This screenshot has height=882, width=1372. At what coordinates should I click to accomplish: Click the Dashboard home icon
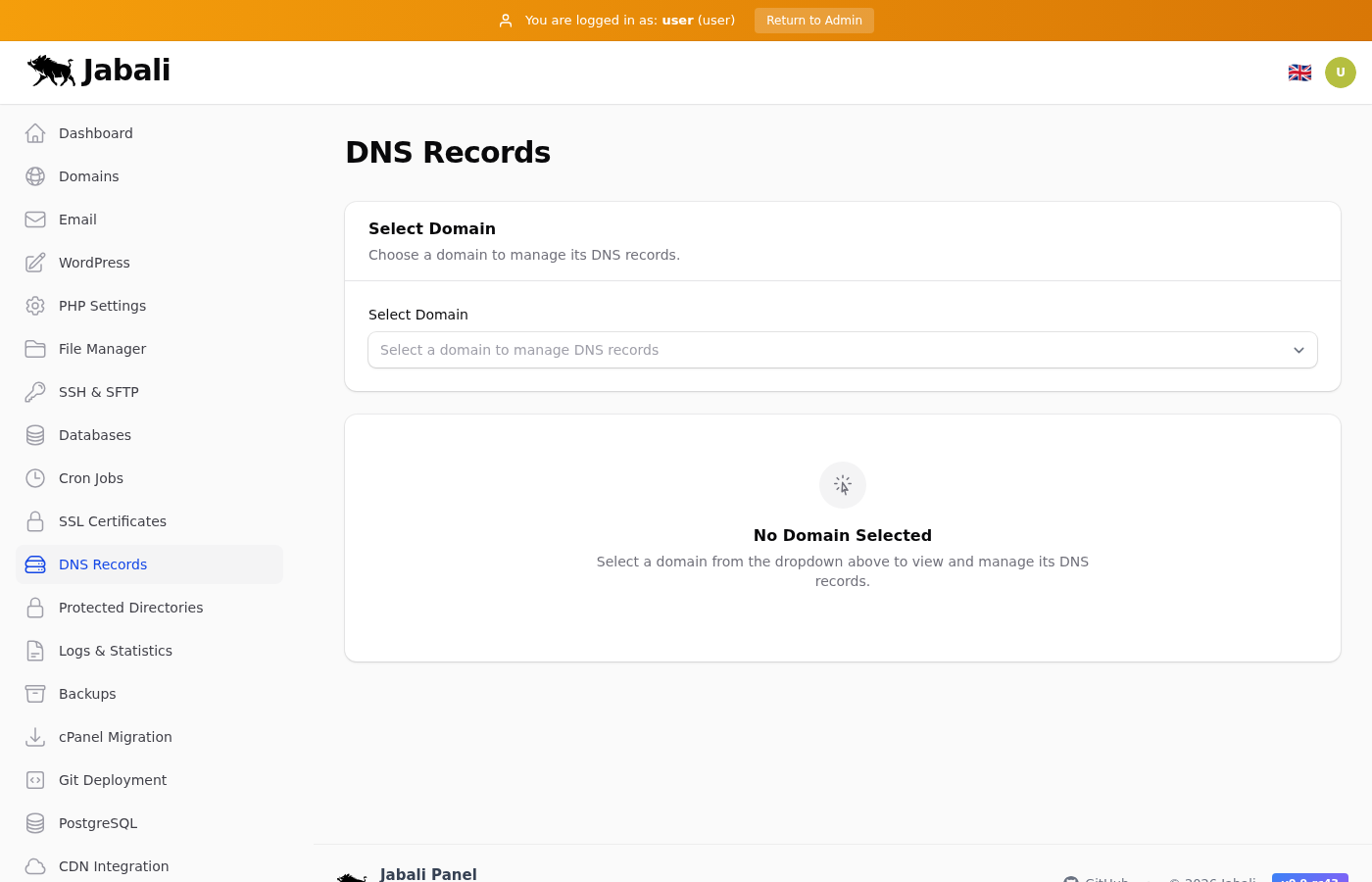[x=35, y=133]
